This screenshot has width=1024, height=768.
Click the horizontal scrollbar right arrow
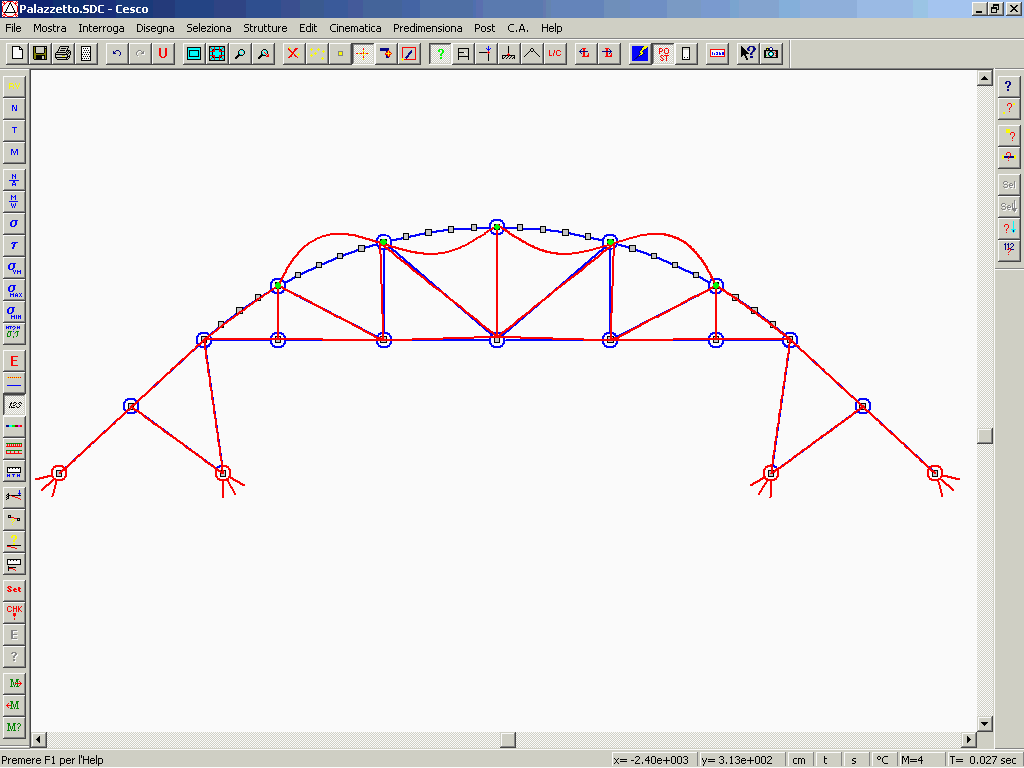click(968, 740)
